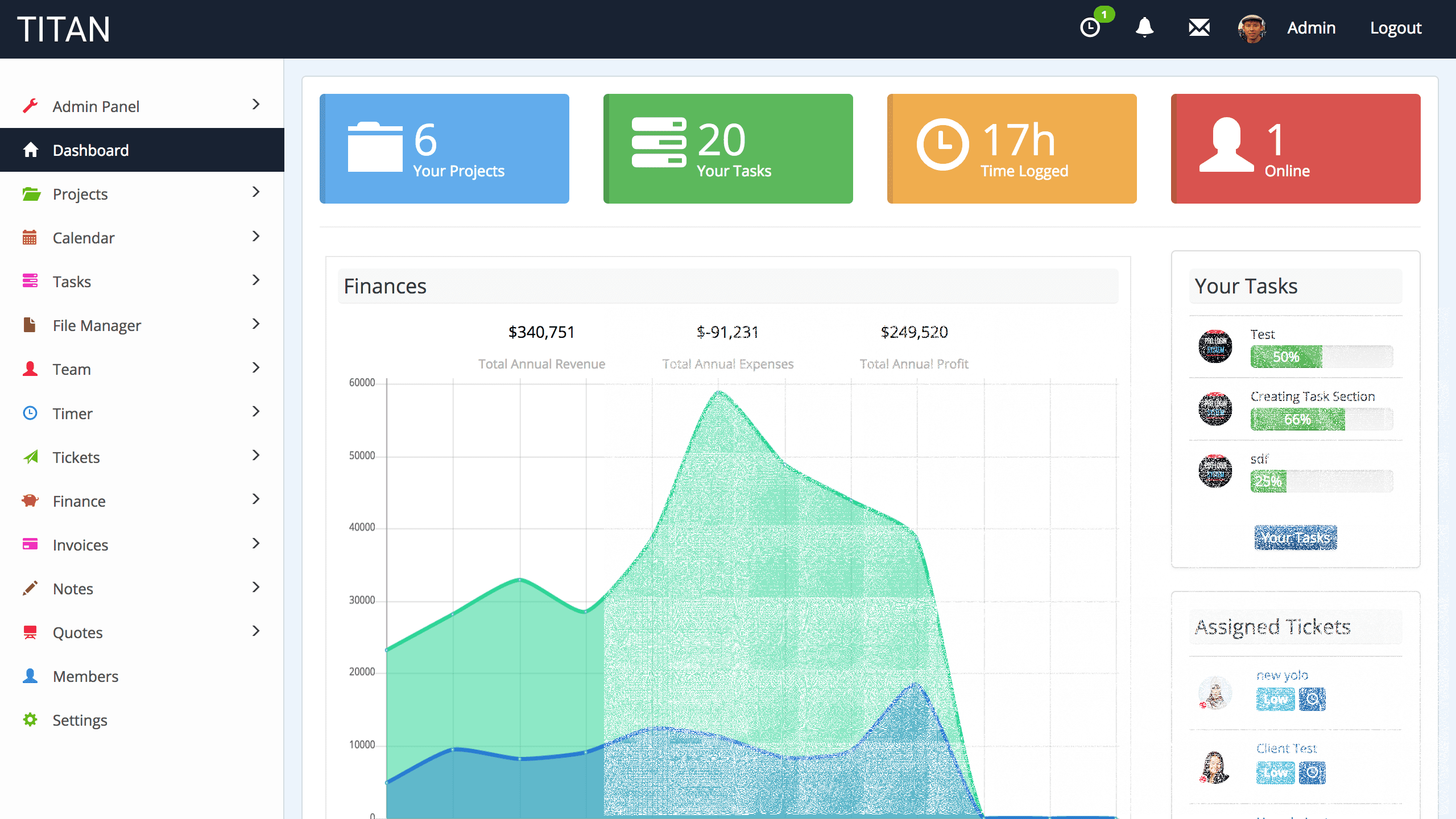Click the Admin Panel wrench icon
The image size is (1456, 819).
[30, 106]
